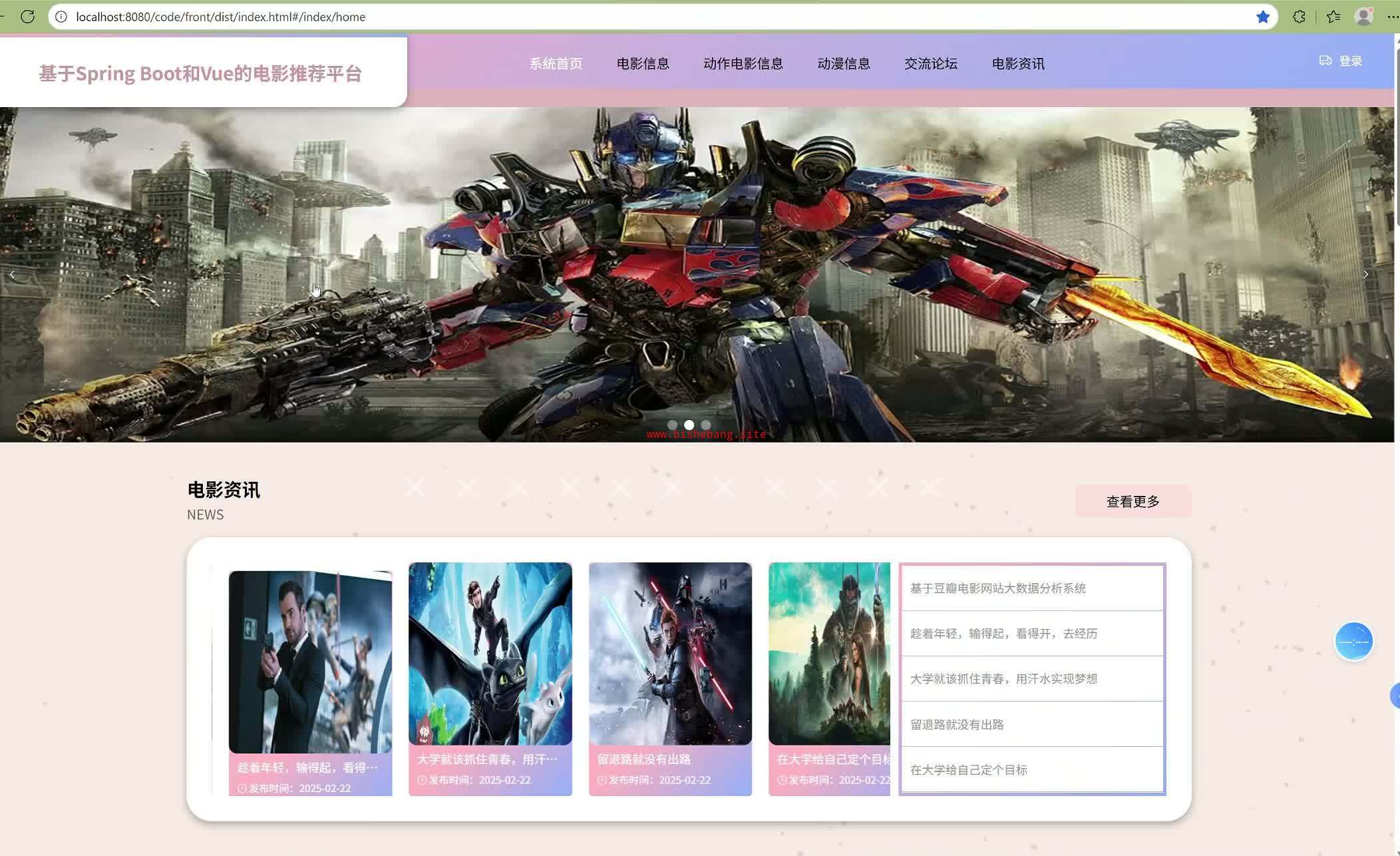The height and width of the screenshot is (856, 1400).
Task: Reload the page with the refresh icon
Action: pos(27,17)
